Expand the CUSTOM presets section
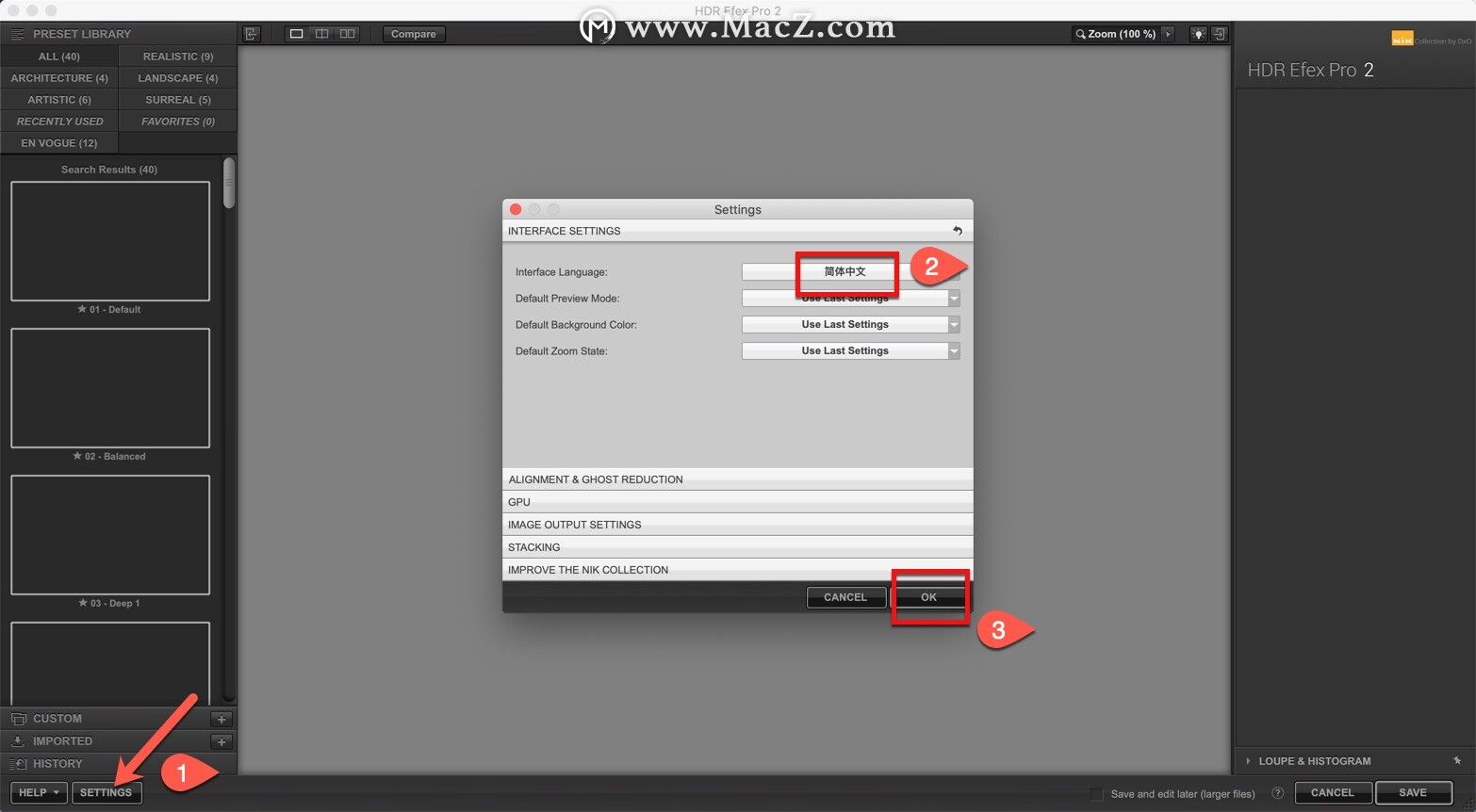 coord(57,719)
